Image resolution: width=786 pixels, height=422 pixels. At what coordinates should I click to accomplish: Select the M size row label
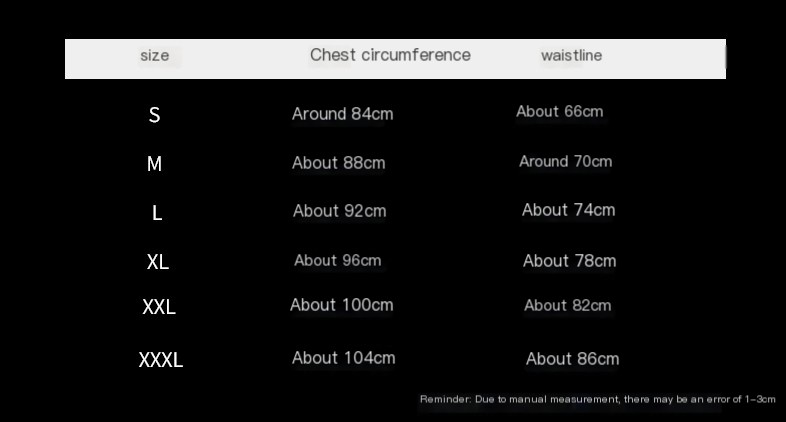click(x=154, y=164)
